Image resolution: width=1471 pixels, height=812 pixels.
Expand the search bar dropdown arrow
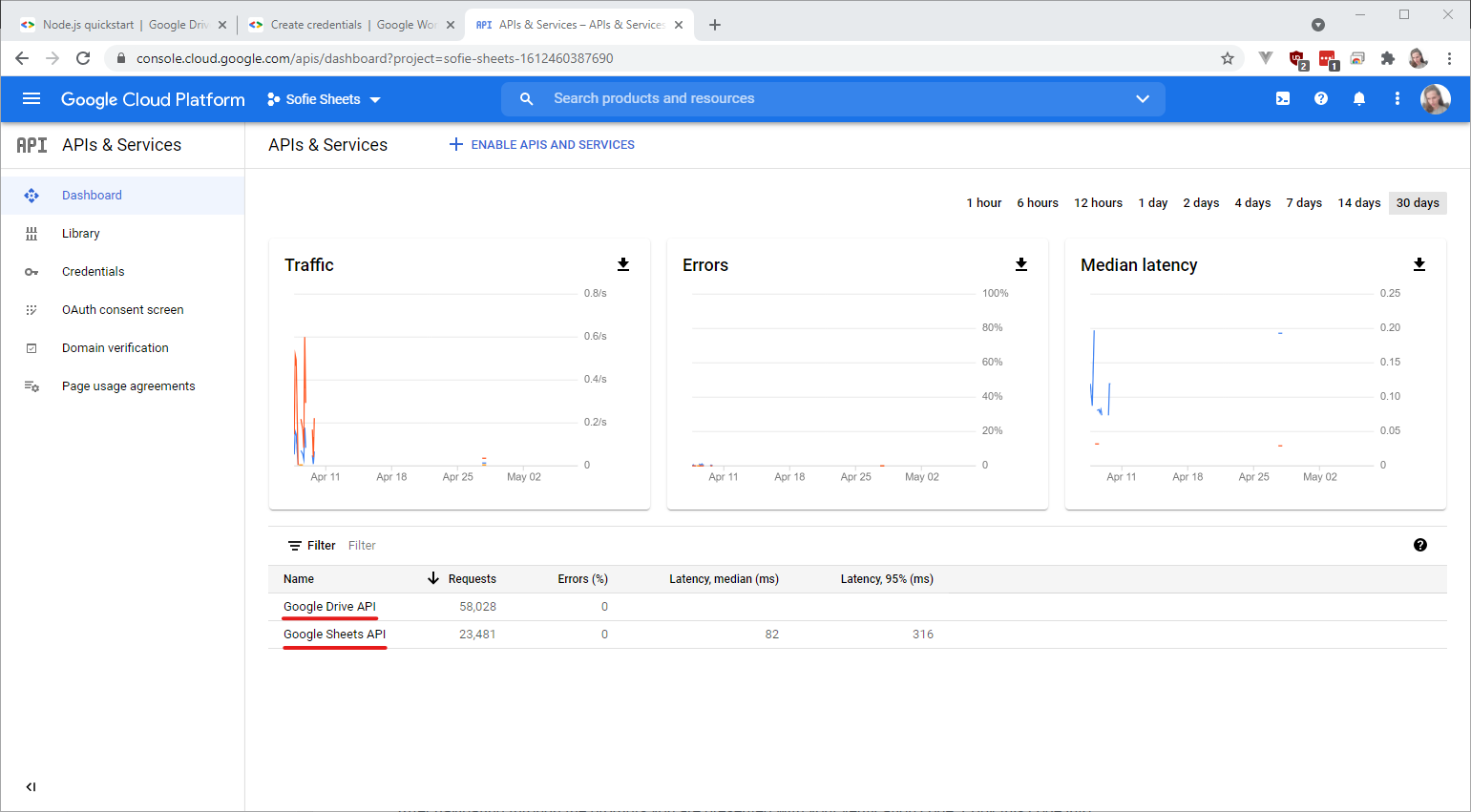point(1143,98)
